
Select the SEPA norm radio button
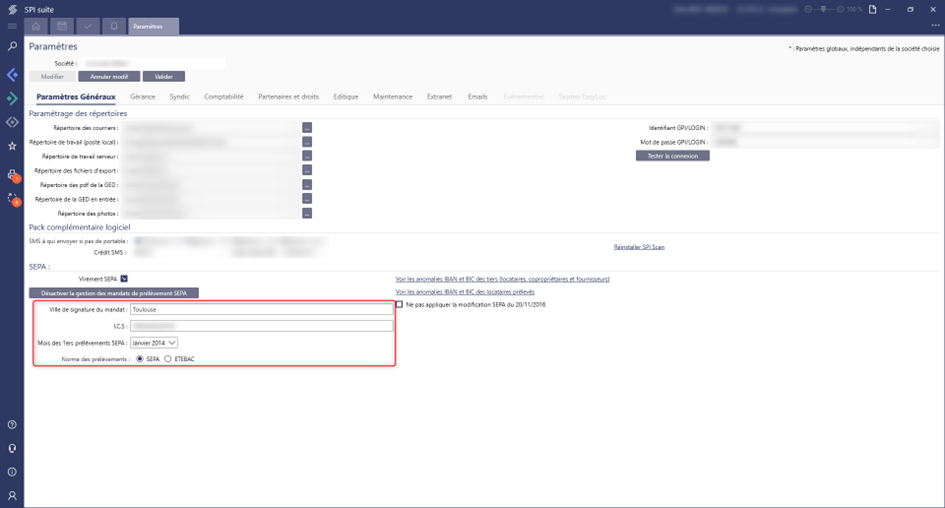(x=140, y=359)
